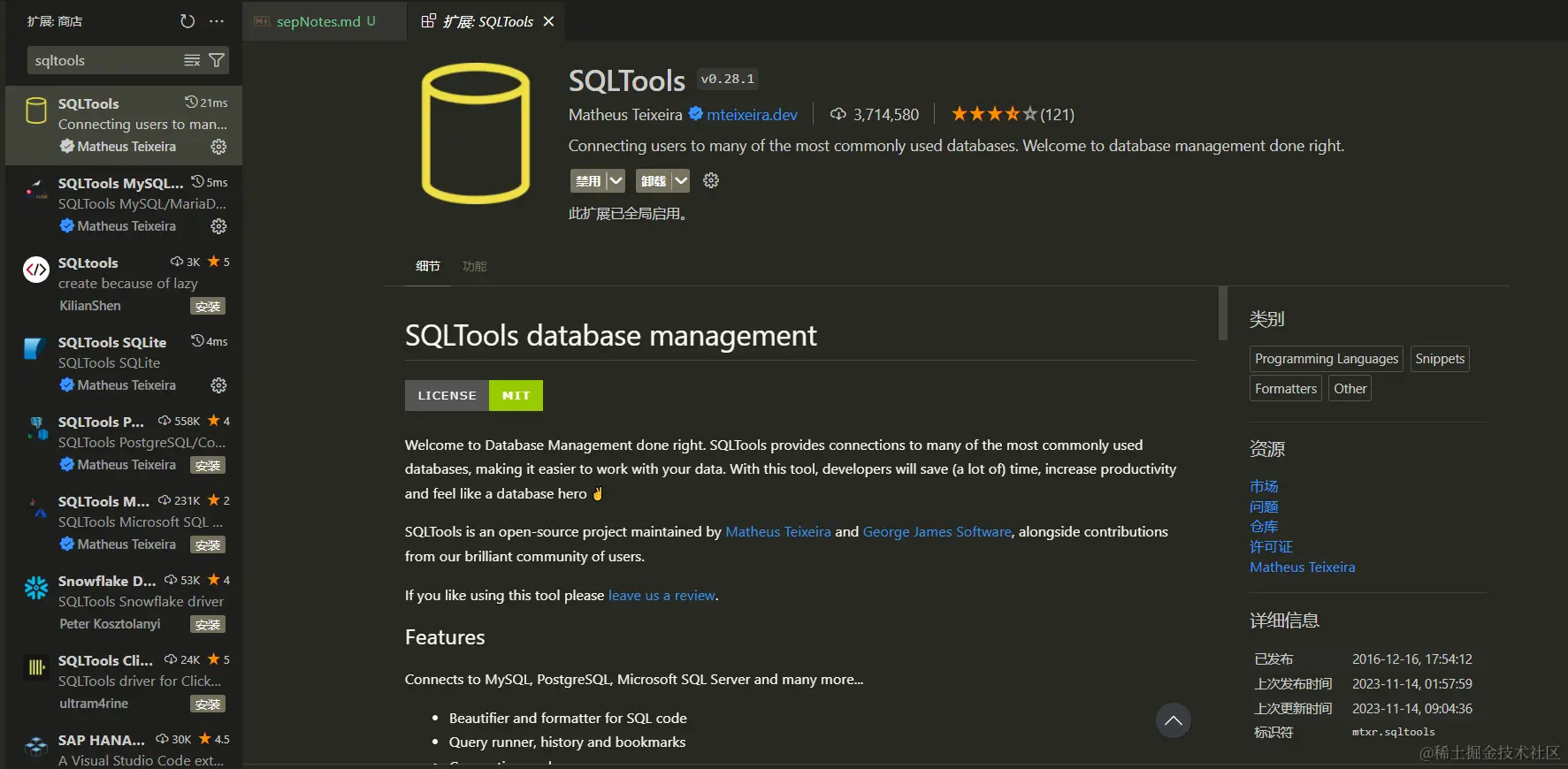Select the 扩展: SQLTools tab
The height and width of the screenshot is (769, 1568).
[x=487, y=21]
